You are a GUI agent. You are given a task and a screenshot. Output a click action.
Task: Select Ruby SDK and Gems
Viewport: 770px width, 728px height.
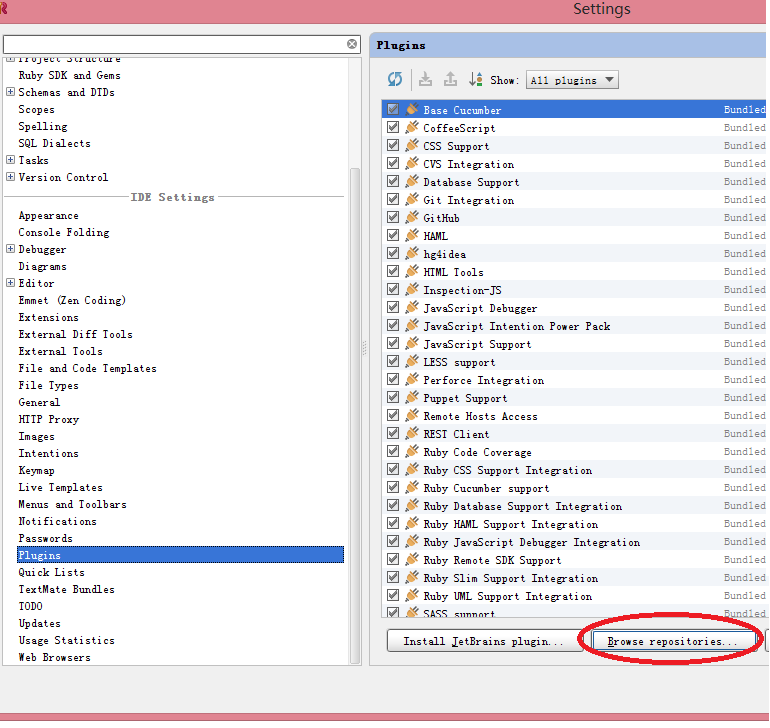coord(69,75)
